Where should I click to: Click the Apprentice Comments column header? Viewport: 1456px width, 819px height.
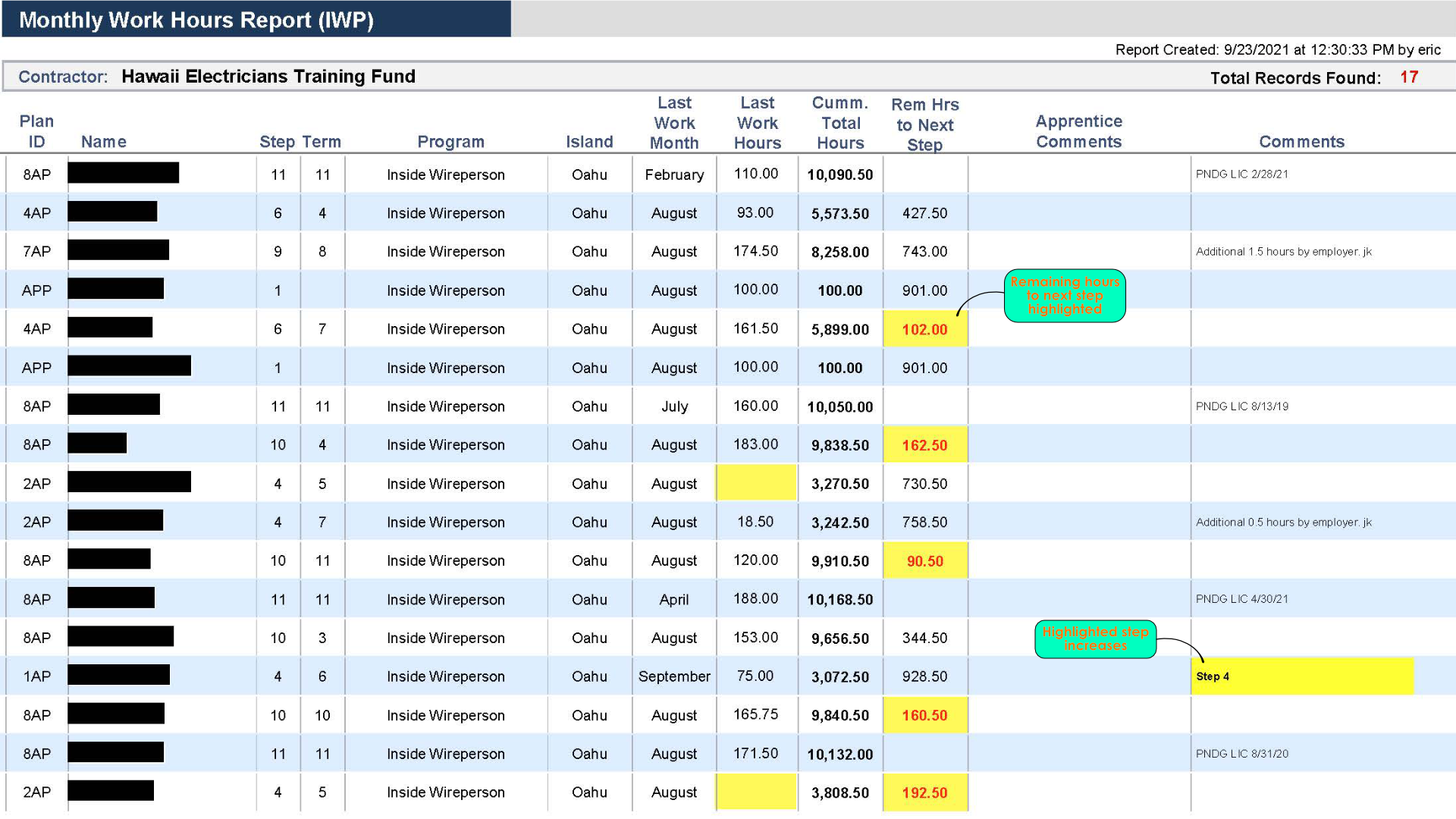[1078, 130]
